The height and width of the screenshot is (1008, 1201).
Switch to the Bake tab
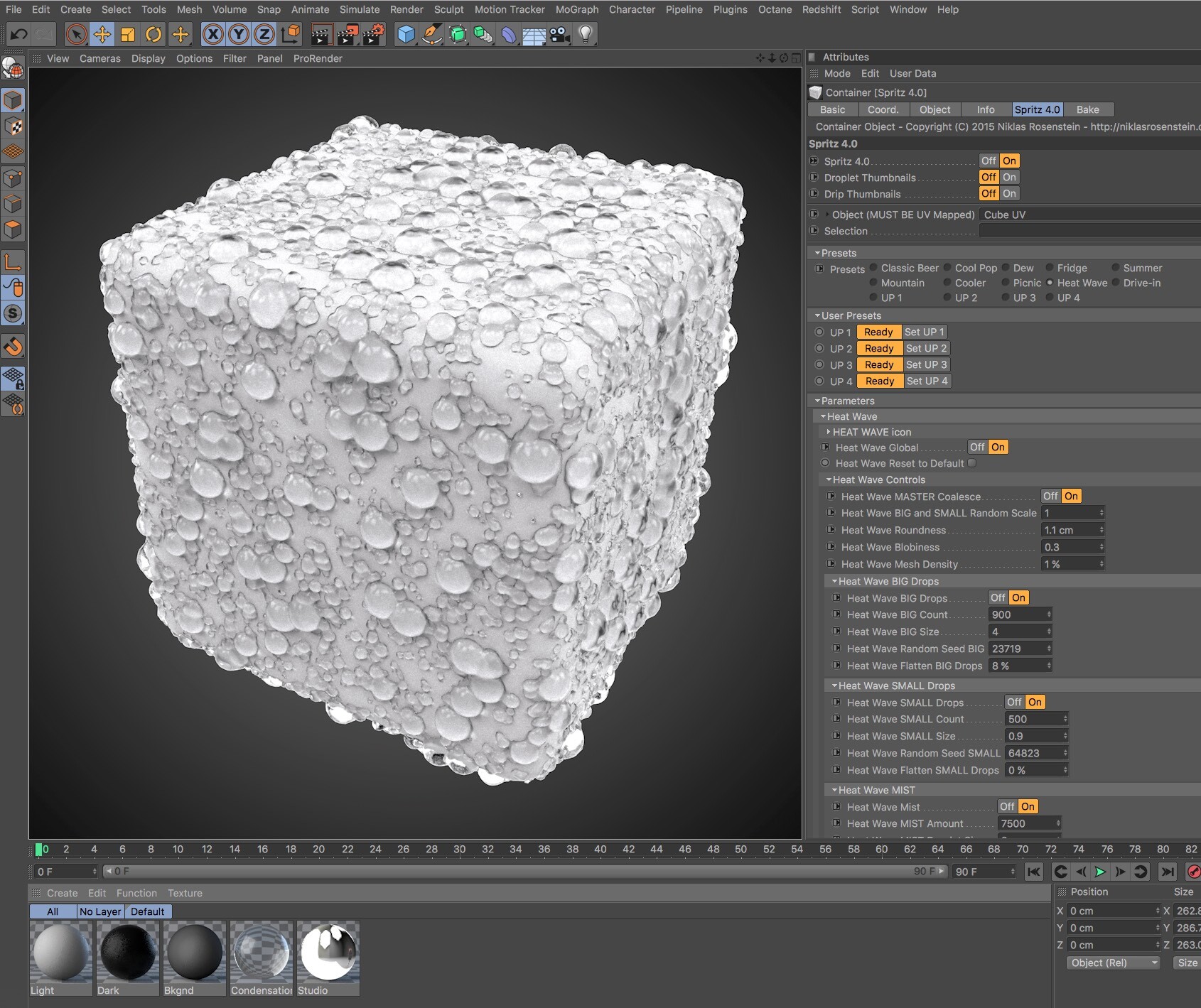[1087, 109]
